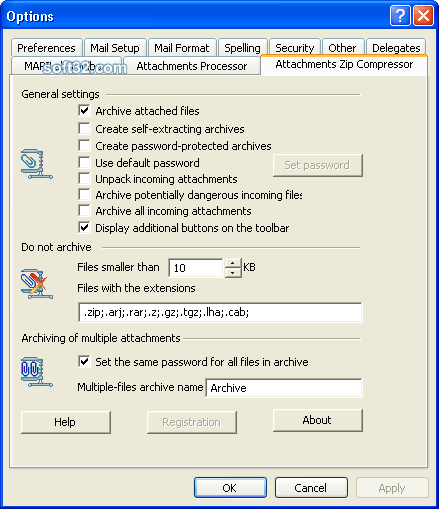Image resolution: width=439 pixels, height=509 pixels.
Task: Switch to the Spelling tab
Action: click(242, 48)
